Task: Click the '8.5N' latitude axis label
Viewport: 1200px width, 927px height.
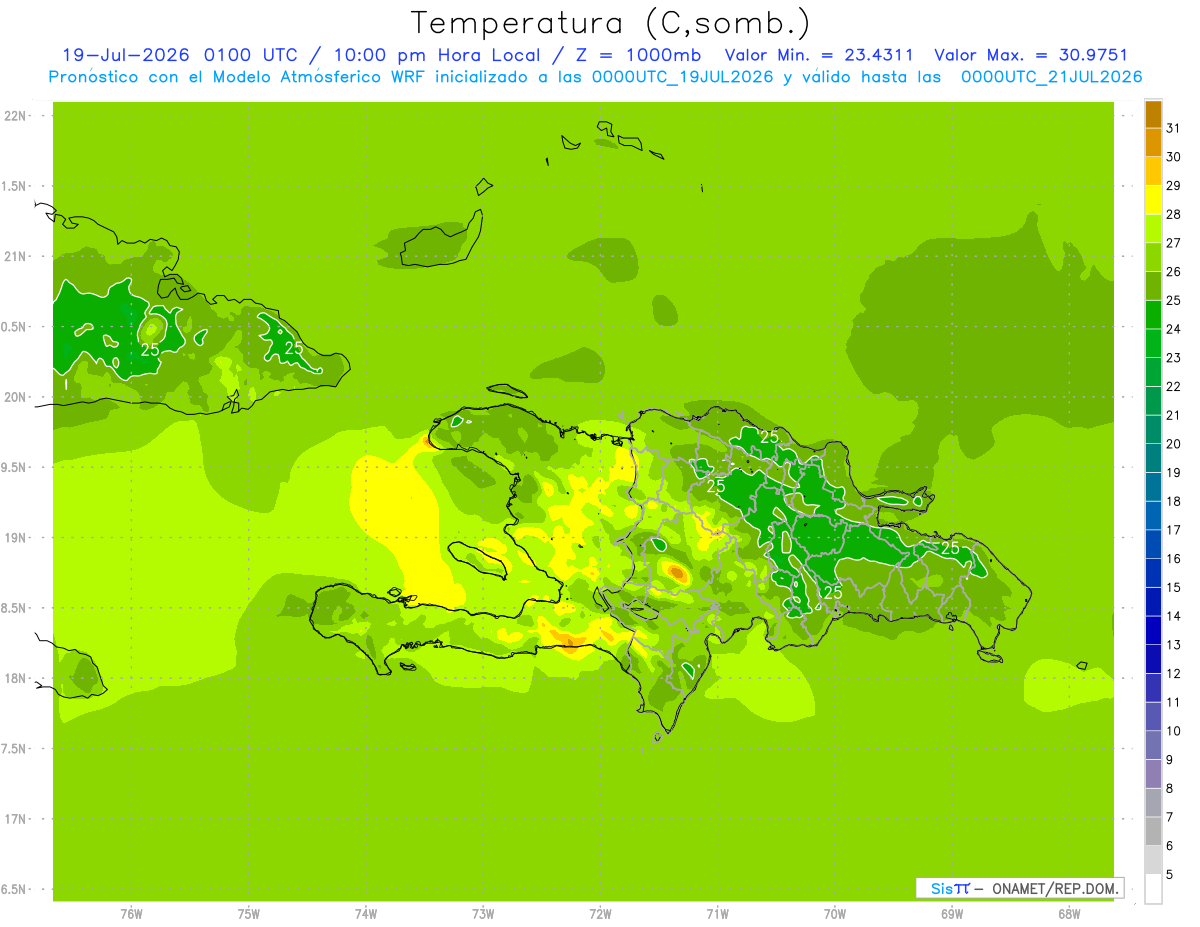Action: pyautogui.click(x=15, y=608)
